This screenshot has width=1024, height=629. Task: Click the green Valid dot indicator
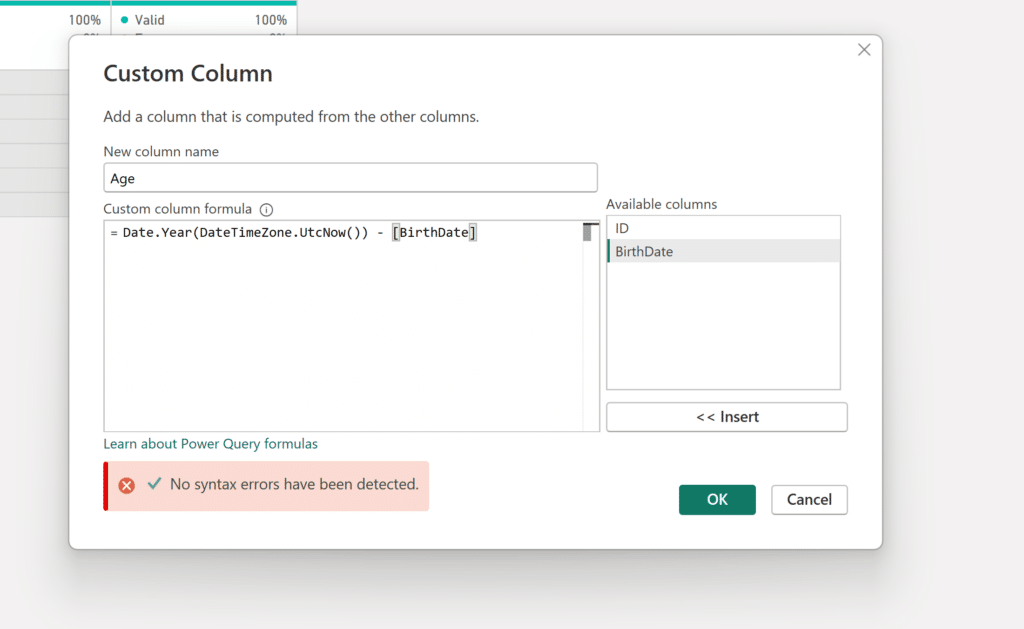pyautogui.click(x=124, y=20)
